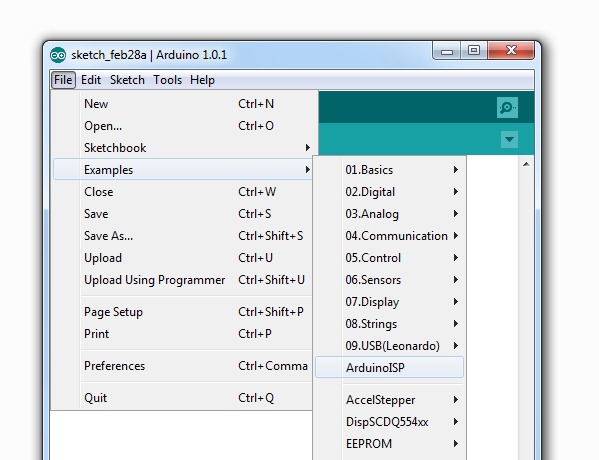The image size is (599, 460).
Task: Open the Help menu
Action: pos(202,80)
